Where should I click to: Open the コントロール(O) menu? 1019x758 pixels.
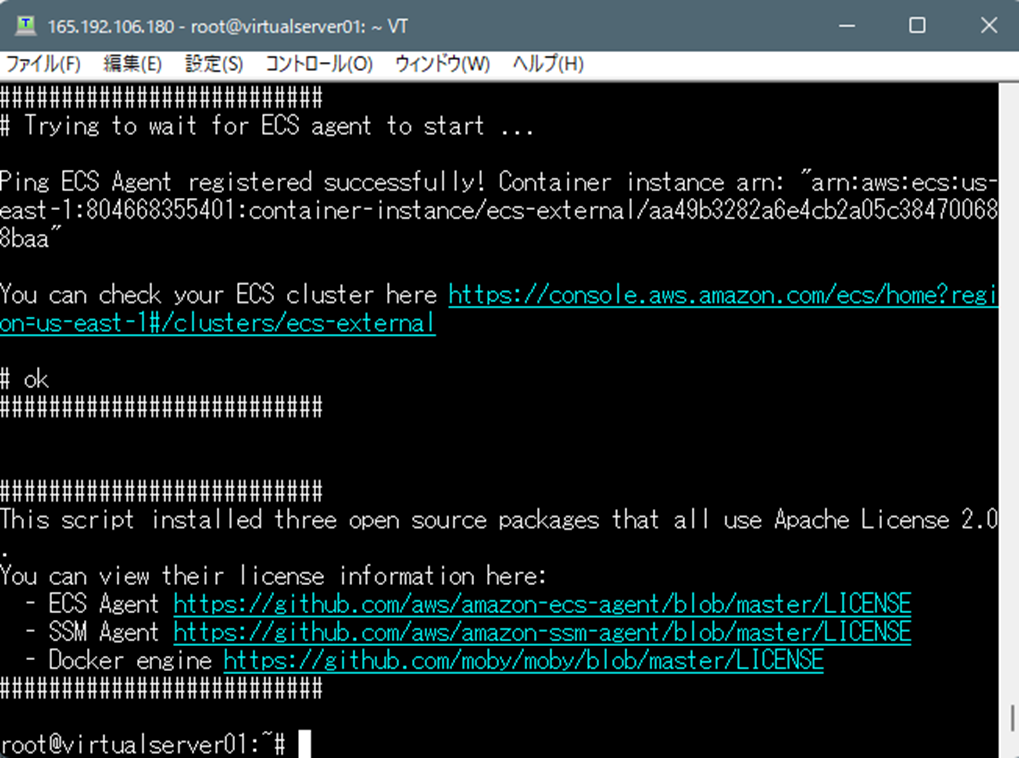[319, 64]
